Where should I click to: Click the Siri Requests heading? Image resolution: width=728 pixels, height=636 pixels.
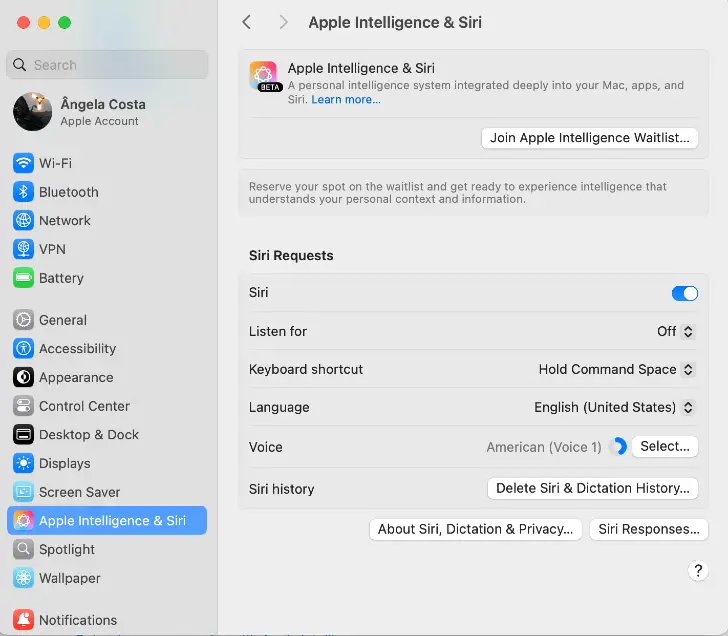291,255
